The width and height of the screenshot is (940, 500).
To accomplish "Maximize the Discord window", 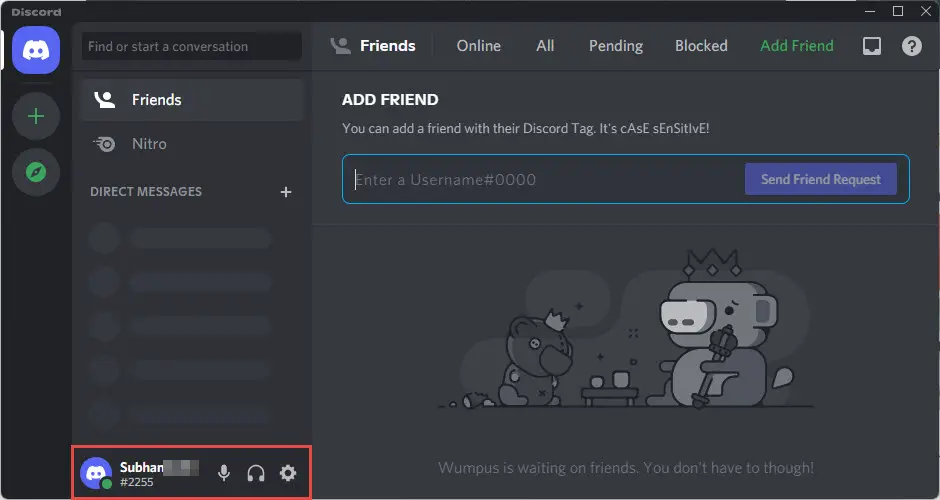I will coord(898,11).
